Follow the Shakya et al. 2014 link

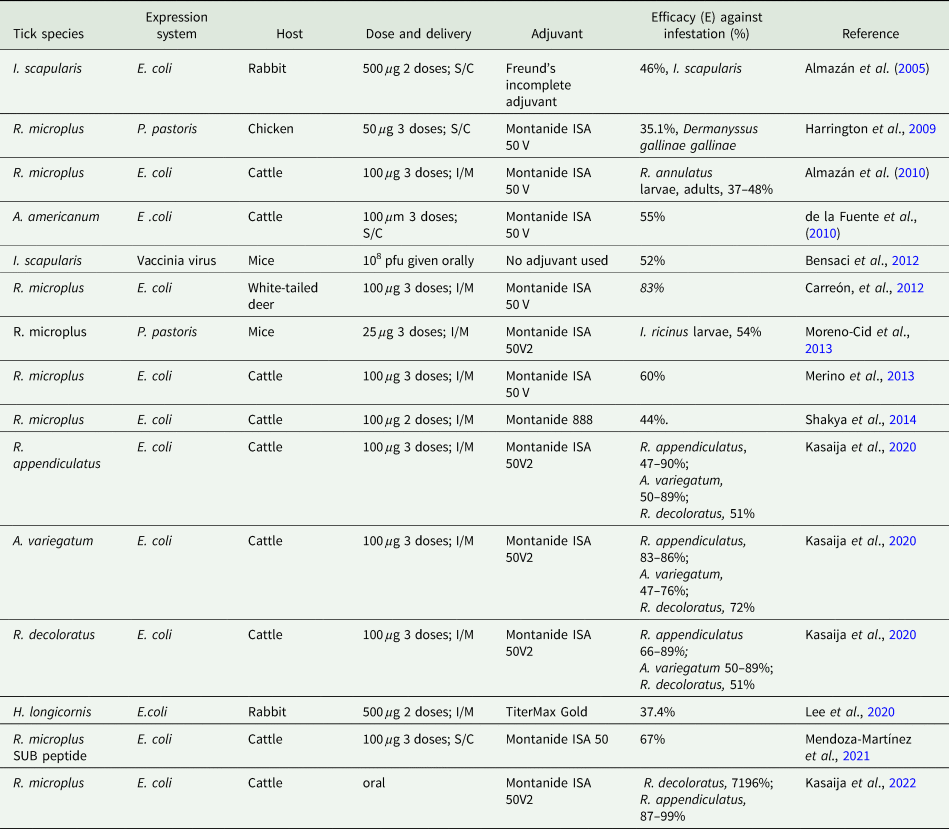click(x=902, y=420)
